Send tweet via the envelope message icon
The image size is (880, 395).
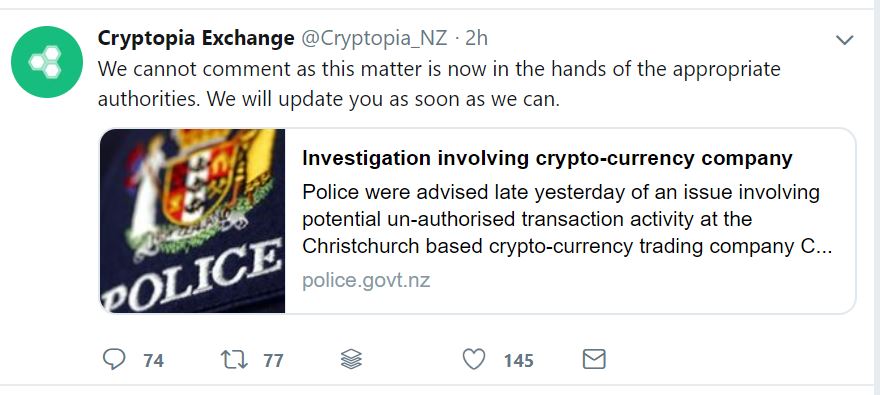594,359
